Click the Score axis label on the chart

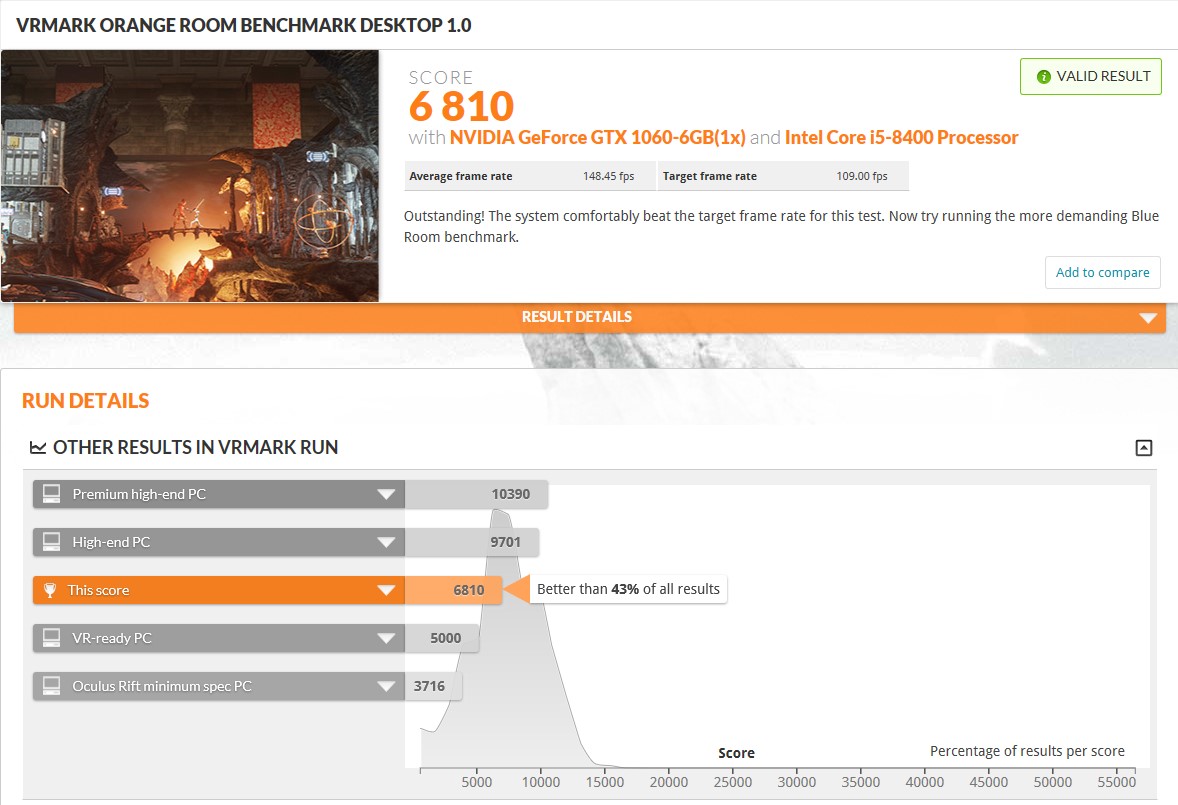736,753
